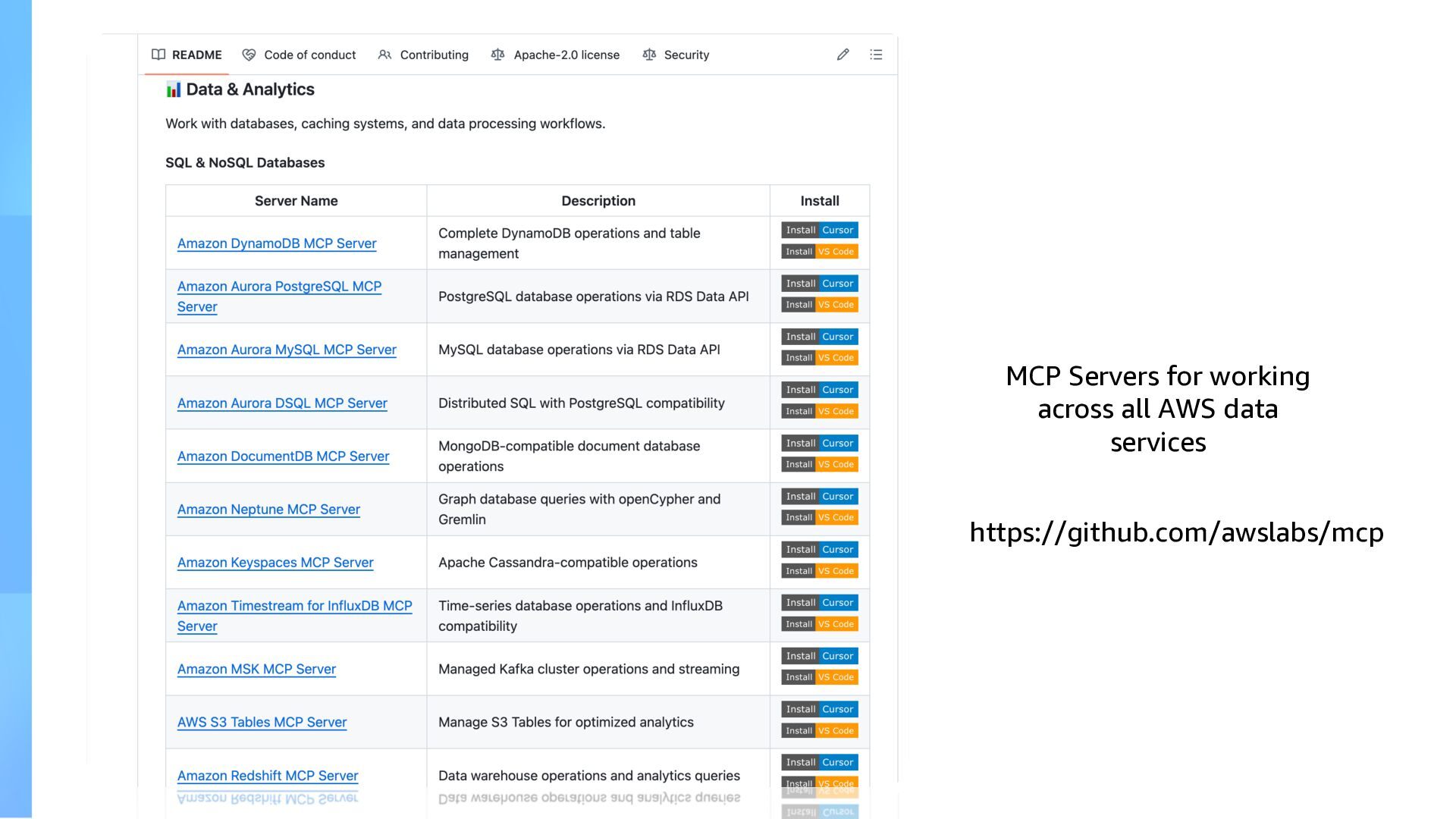Open AWS S3 Tables MCP Server link
Screen dimensions: 1456x819
point(262,723)
